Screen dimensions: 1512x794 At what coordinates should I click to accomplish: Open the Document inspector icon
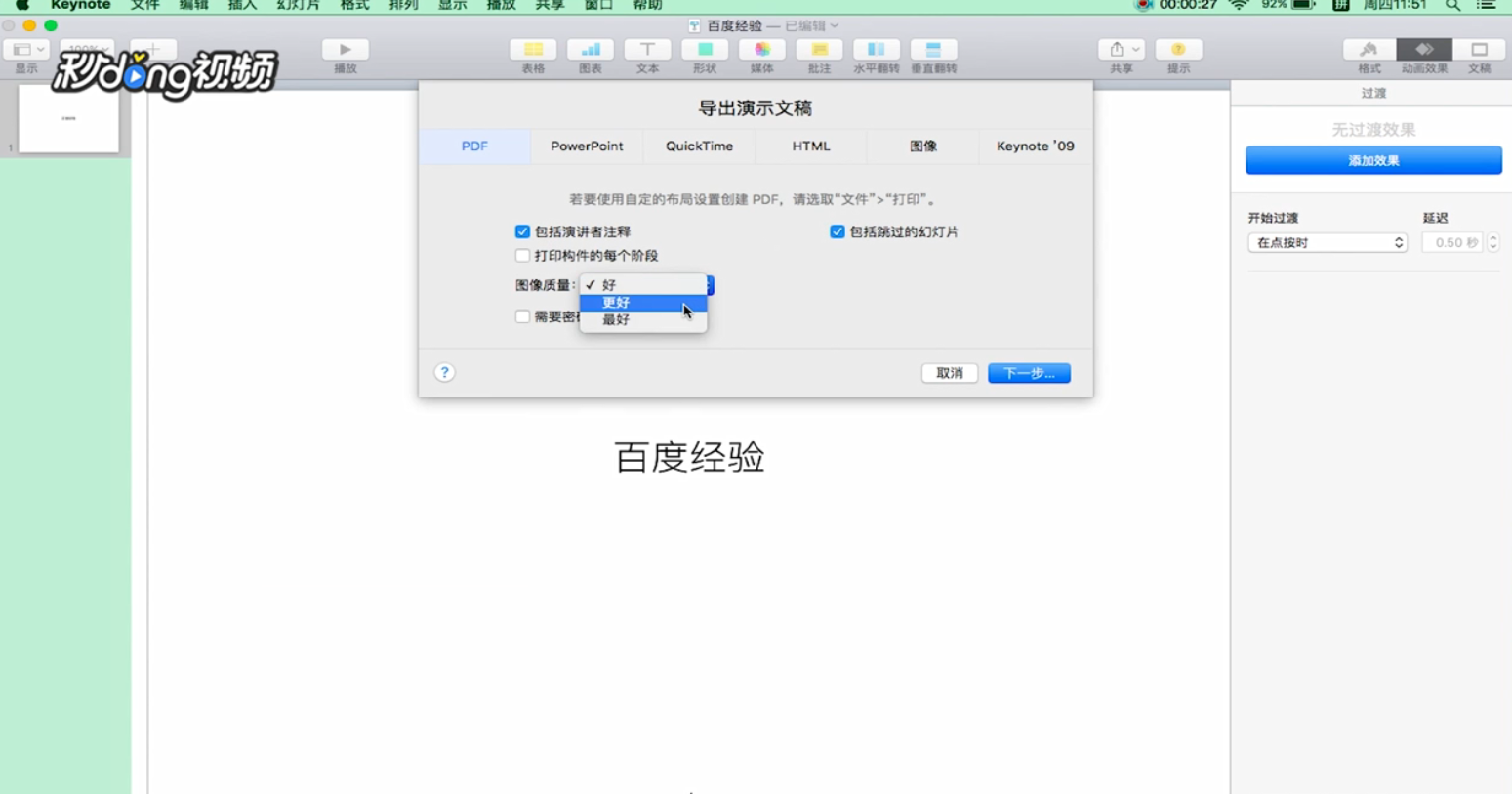tap(1480, 50)
